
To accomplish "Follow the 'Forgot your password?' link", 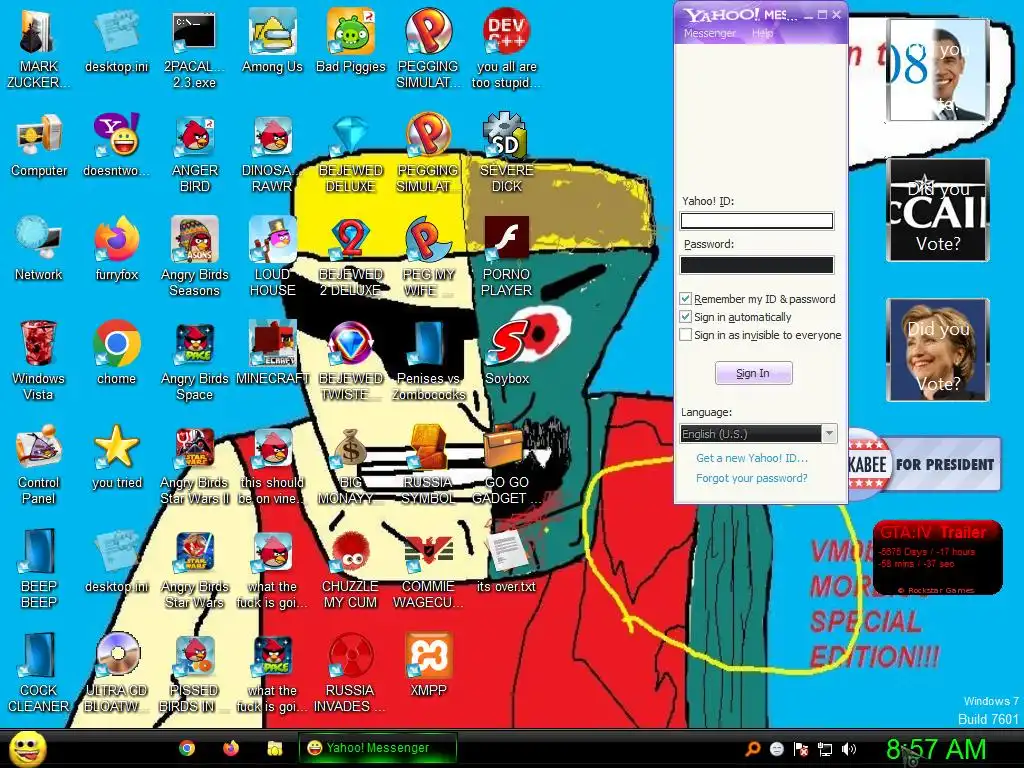I will pyautogui.click(x=752, y=478).
